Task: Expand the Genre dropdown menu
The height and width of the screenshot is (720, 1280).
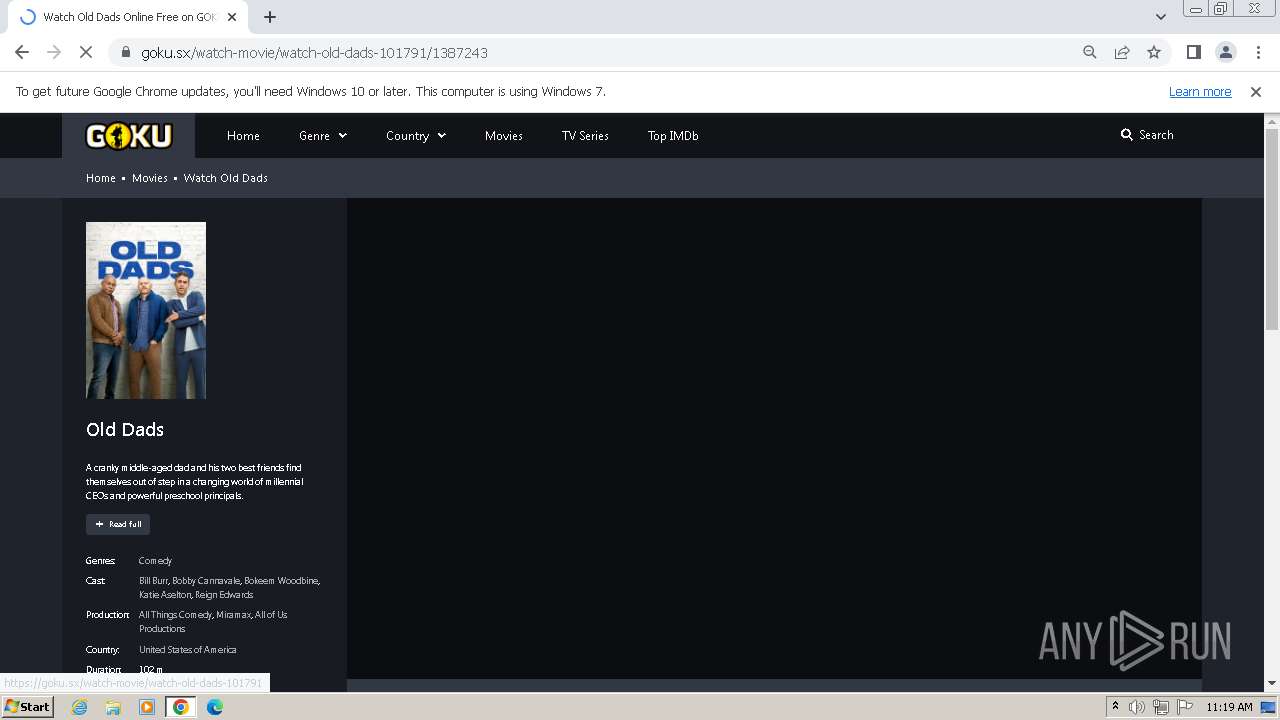Action: click(323, 135)
